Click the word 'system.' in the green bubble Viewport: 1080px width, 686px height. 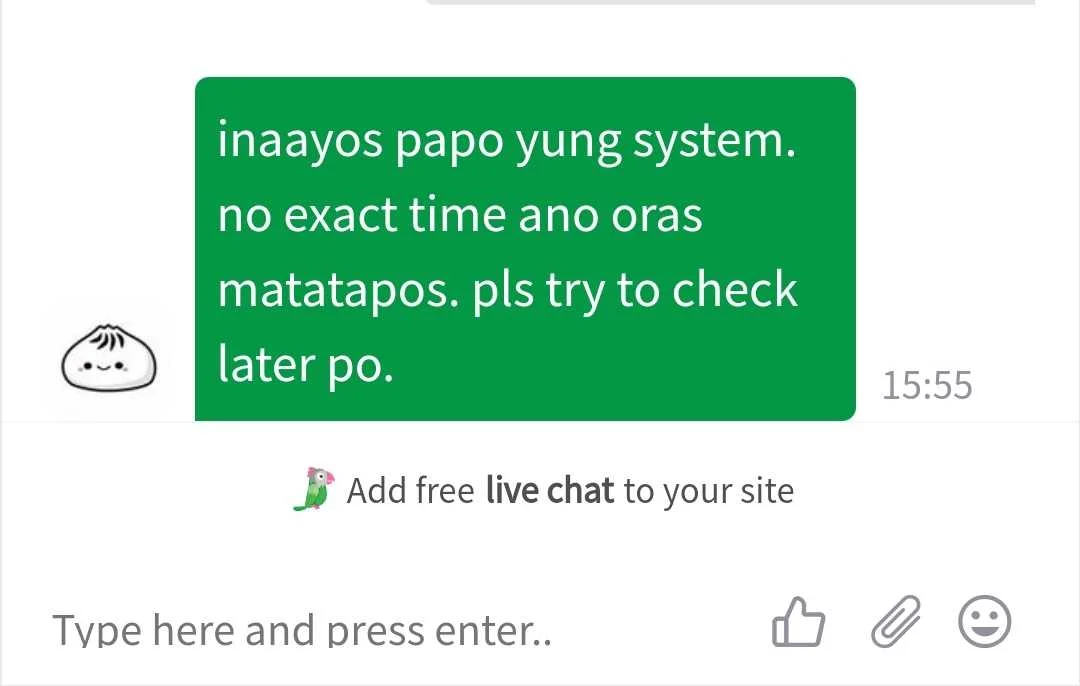(x=714, y=142)
